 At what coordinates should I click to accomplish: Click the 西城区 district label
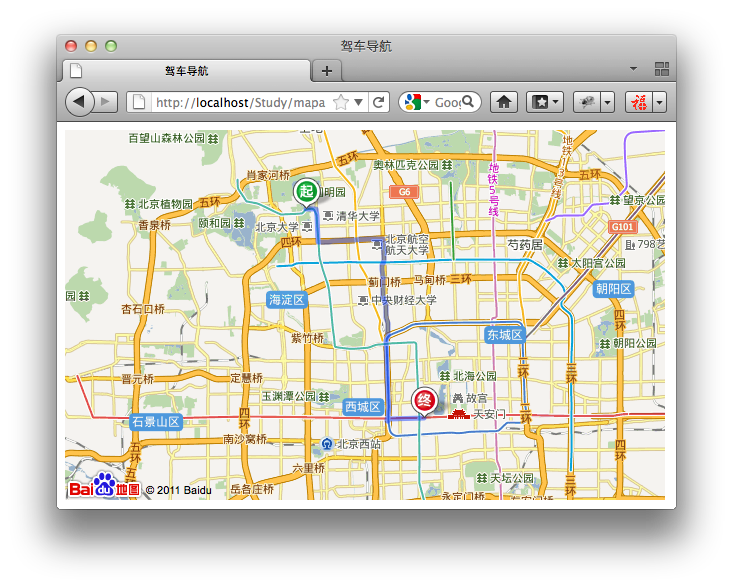pos(363,407)
